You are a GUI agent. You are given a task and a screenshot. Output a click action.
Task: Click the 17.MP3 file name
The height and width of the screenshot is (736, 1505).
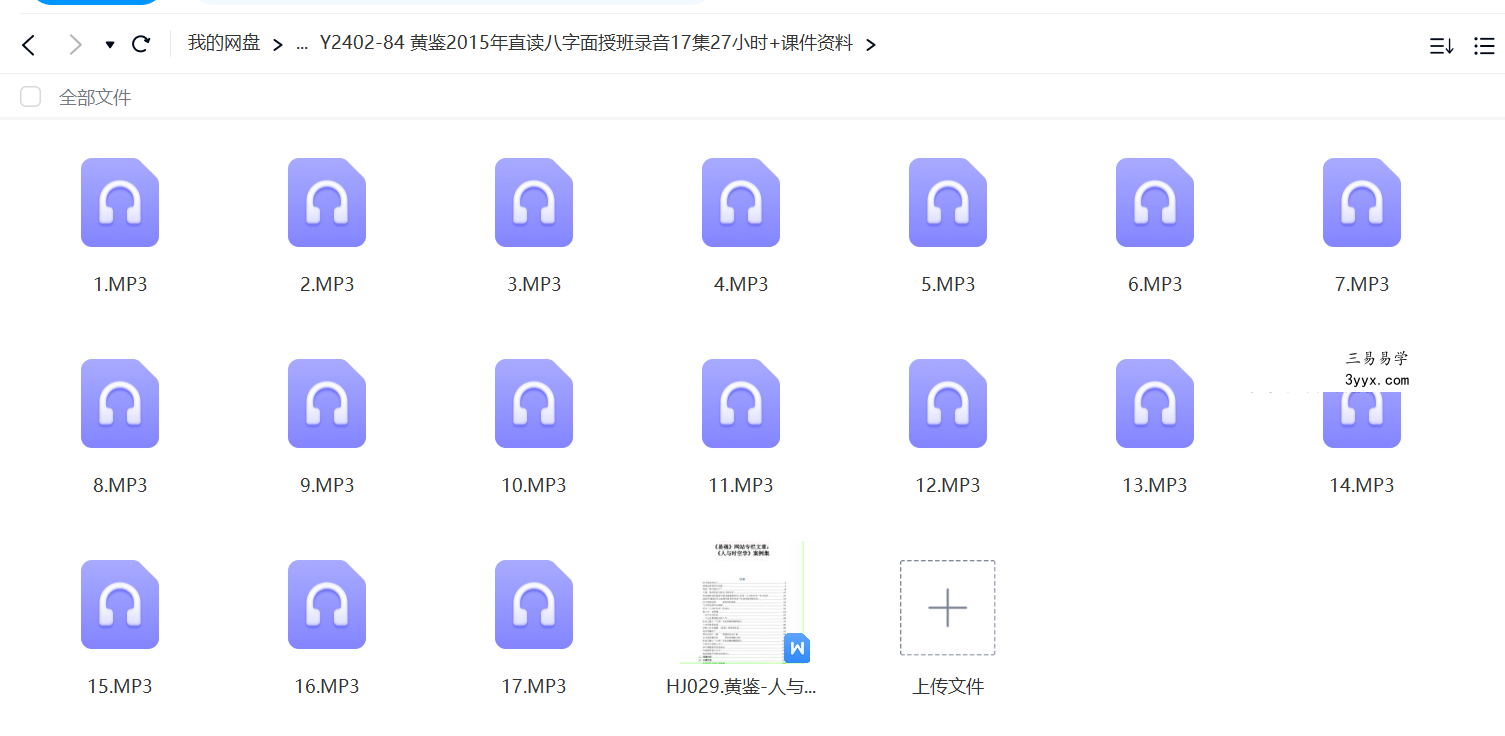click(534, 686)
